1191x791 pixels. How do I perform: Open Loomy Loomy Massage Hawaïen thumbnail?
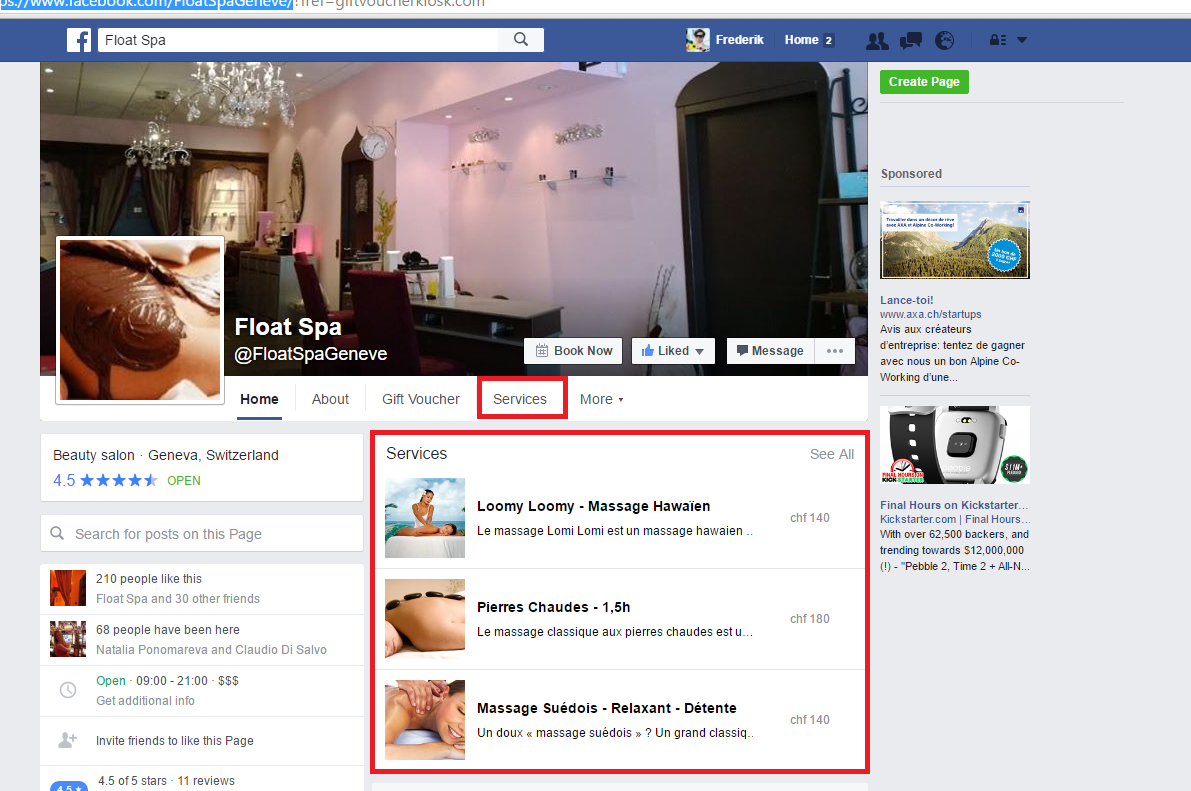425,517
